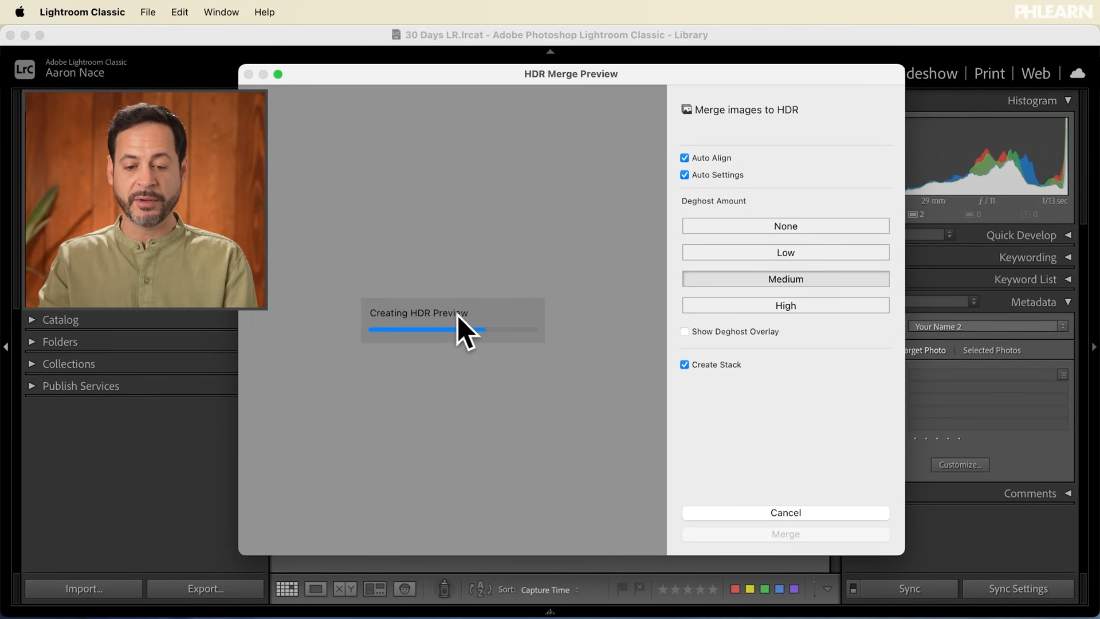Toggle the A-Z sort direction icon

point(480,589)
